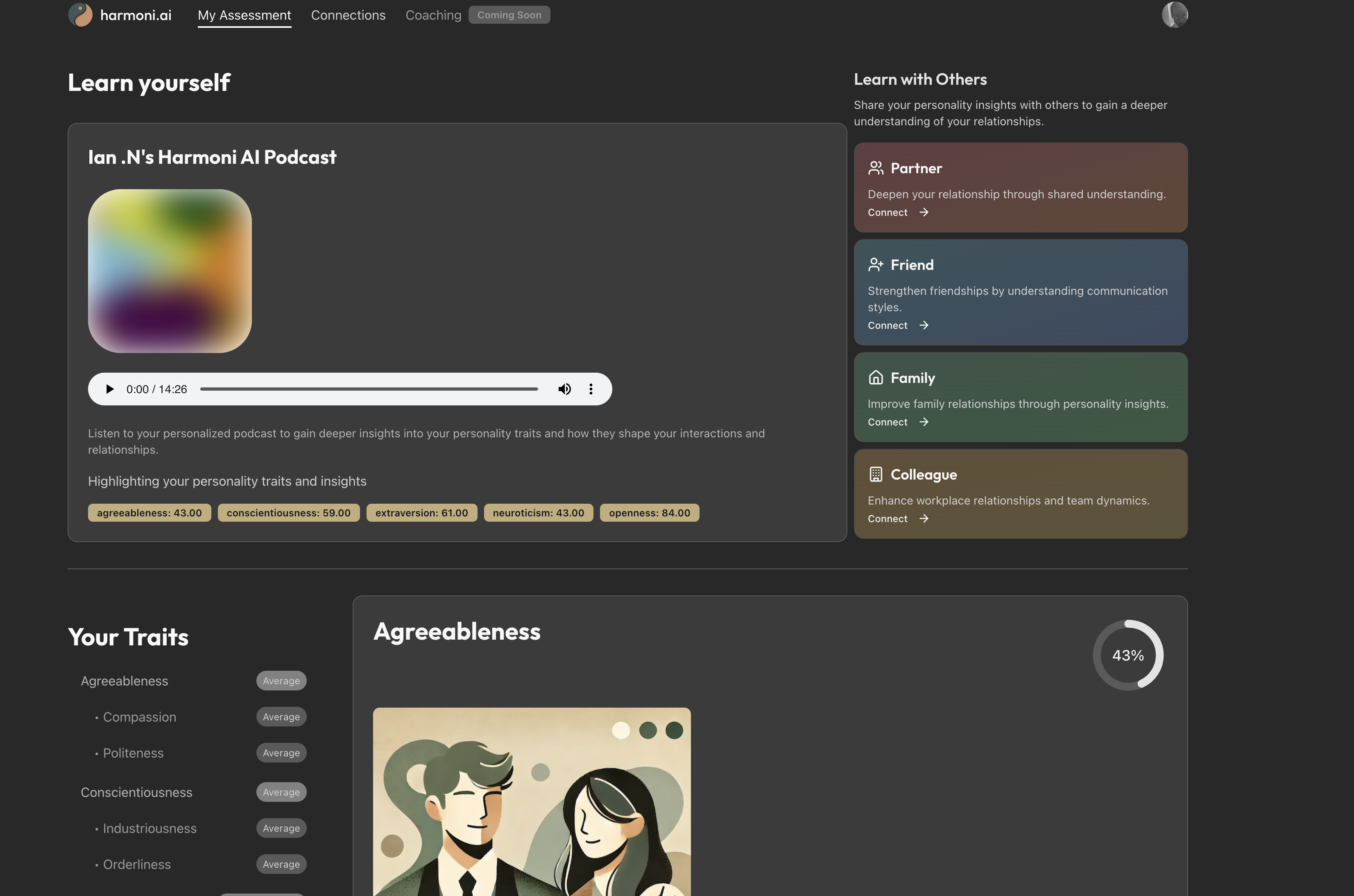Open the My Assessment tab
Image resolution: width=1354 pixels, height=896 pixels.
pos(244,16)
